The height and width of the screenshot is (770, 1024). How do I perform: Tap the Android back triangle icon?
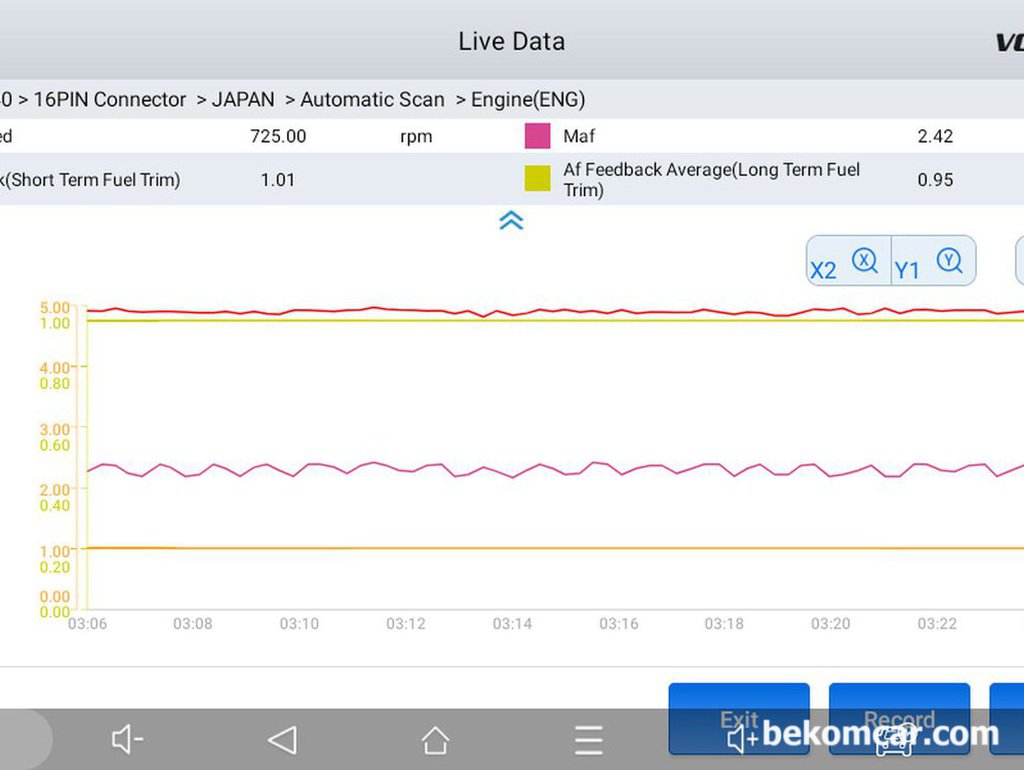tap(283, 740)
